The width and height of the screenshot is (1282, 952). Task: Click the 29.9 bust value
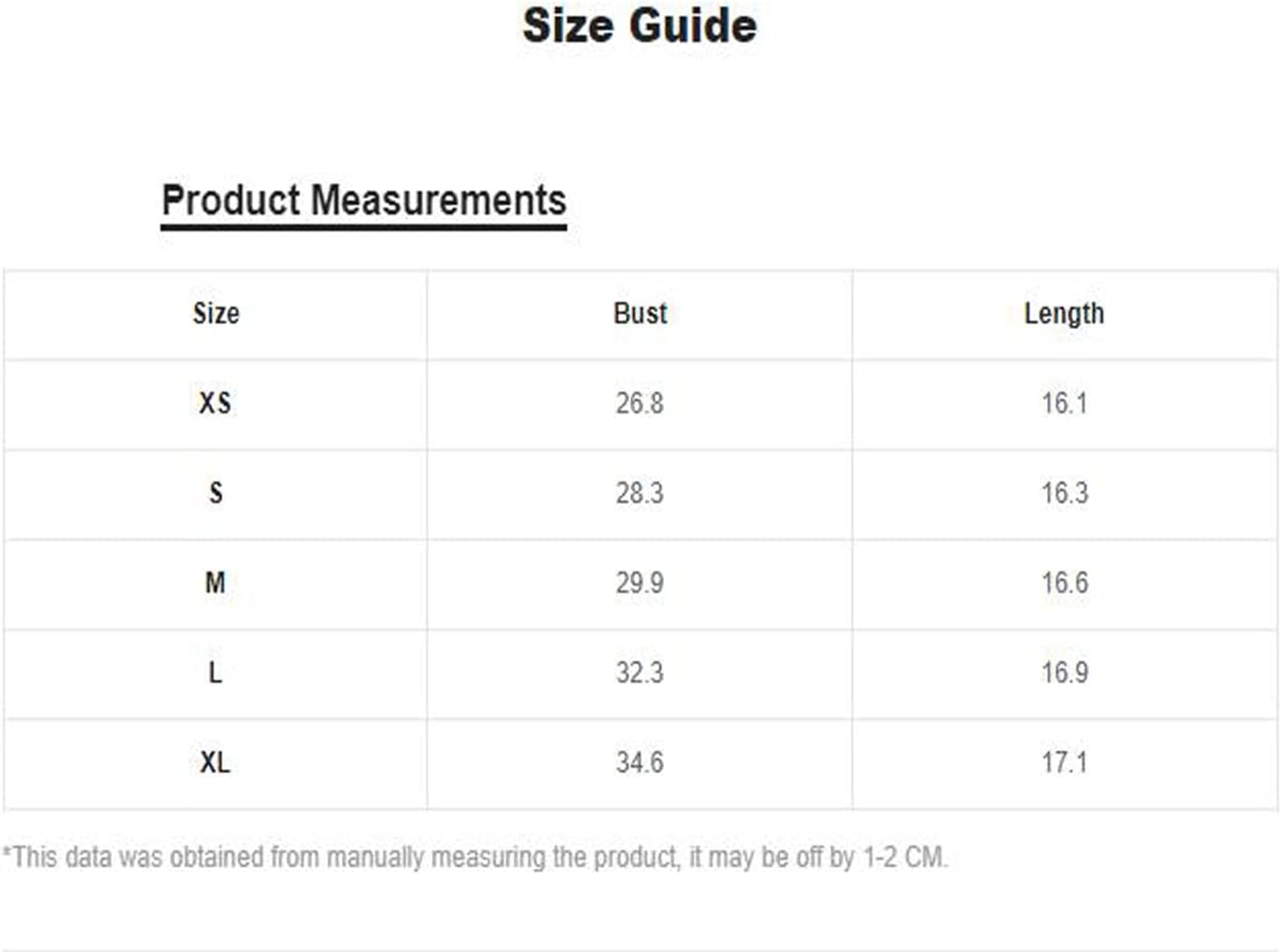(640, 583)
